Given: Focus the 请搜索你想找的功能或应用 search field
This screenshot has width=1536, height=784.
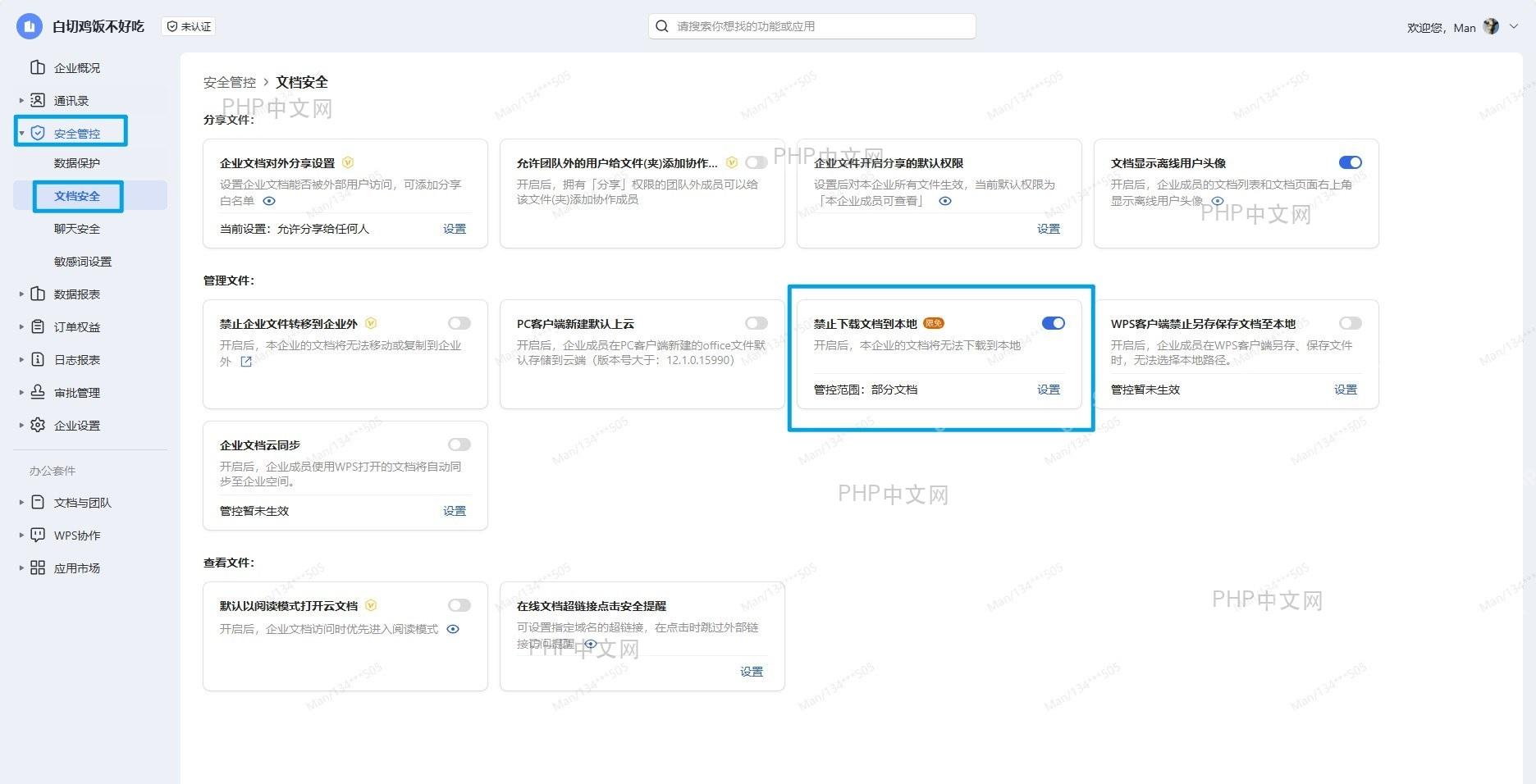Looking at the screenshot, I should [x=812, y=26].
